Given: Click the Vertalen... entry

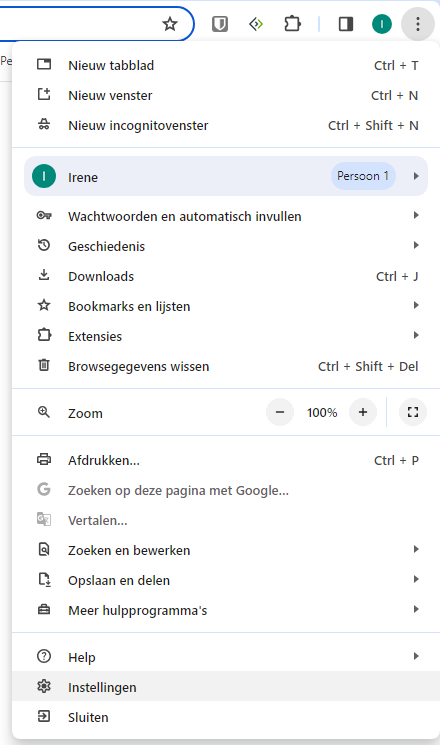Looking at the screenshot, I should pyautogui.click(x=226, y=520).
